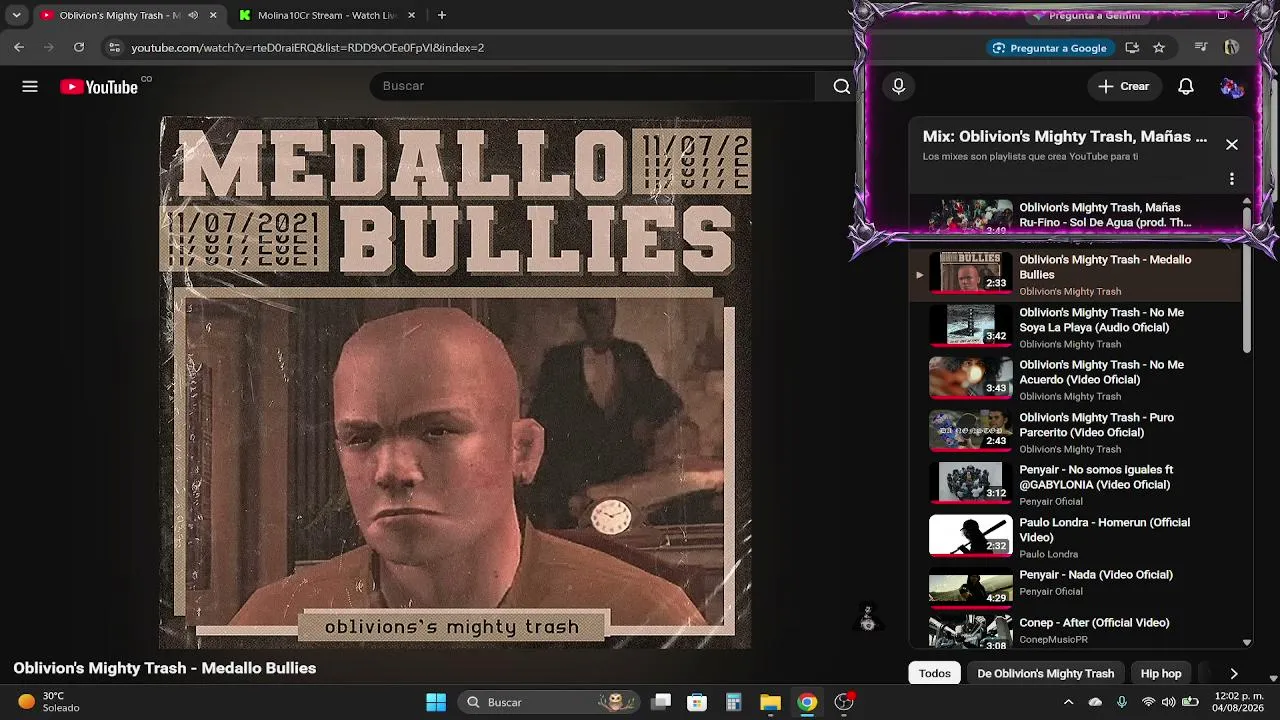Open the YouTube account avatar menu
The image size is (1280, 720).
pos(1232,87)
